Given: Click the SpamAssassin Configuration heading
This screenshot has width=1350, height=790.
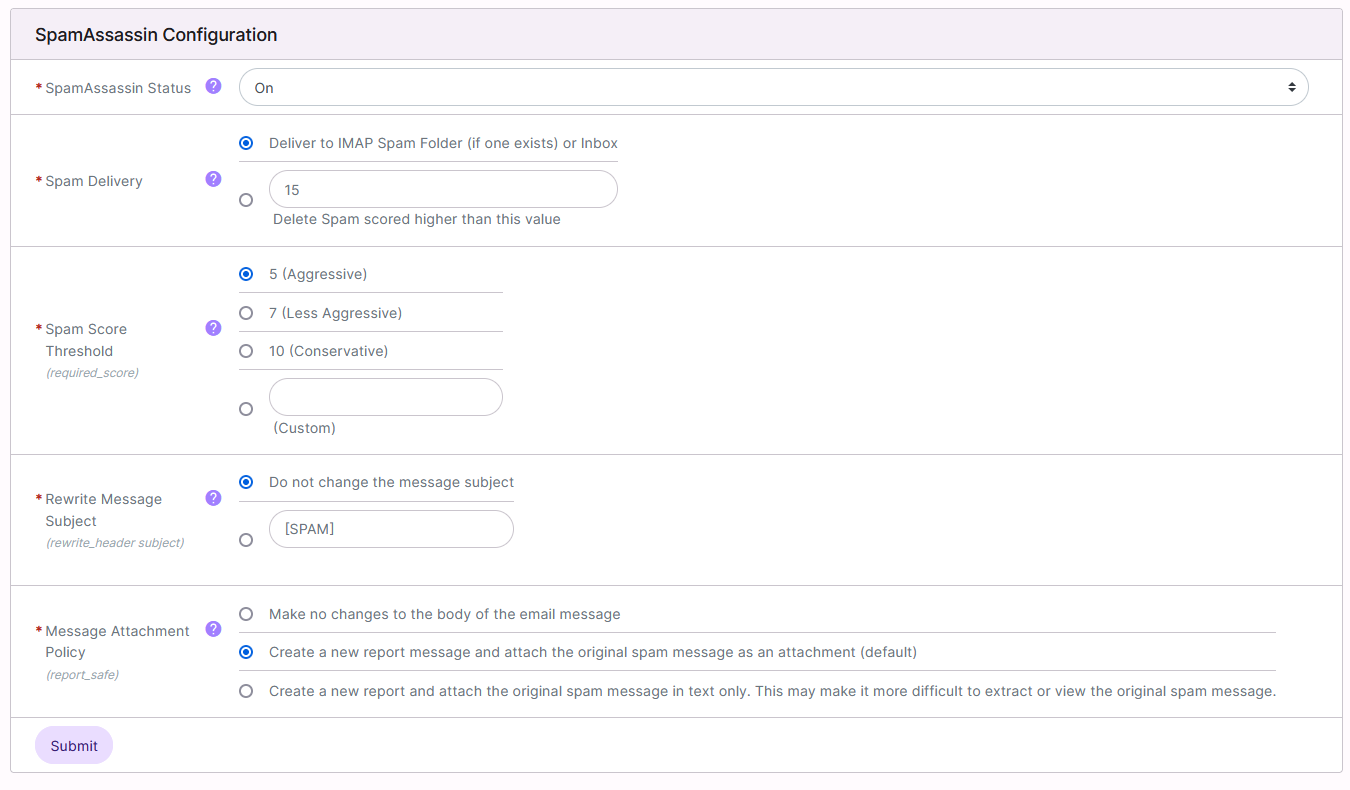Looking at the screenshot, I should click(156, 35).
